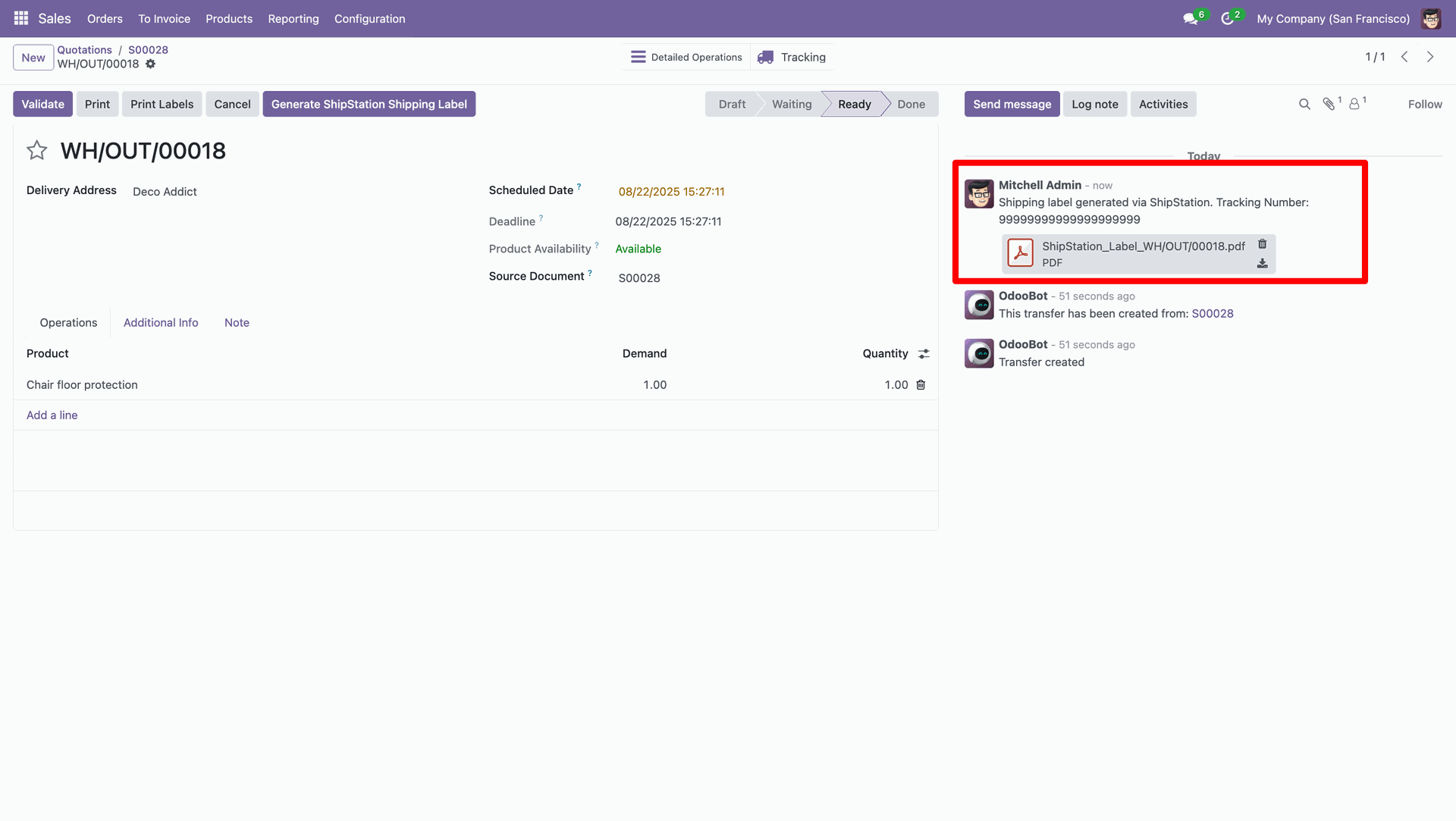Open attachments paperclip icon in chatter
The width and height of the screenshot is (1456, 821).
[x=1329, y=105]
